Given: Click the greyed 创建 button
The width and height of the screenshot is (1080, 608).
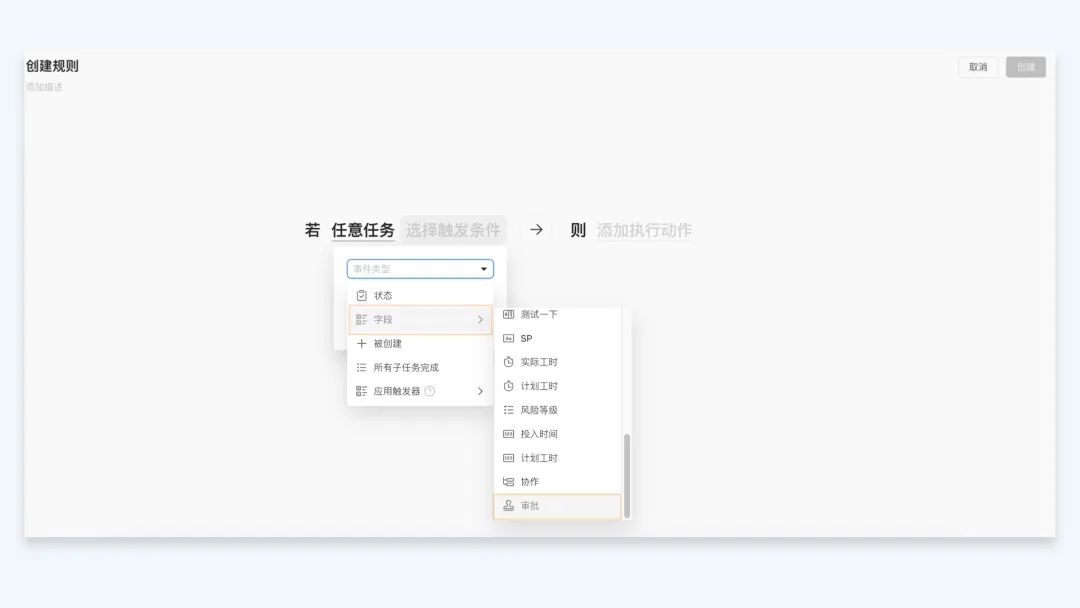Looking at the screenshot, I should click(1026, 67).
